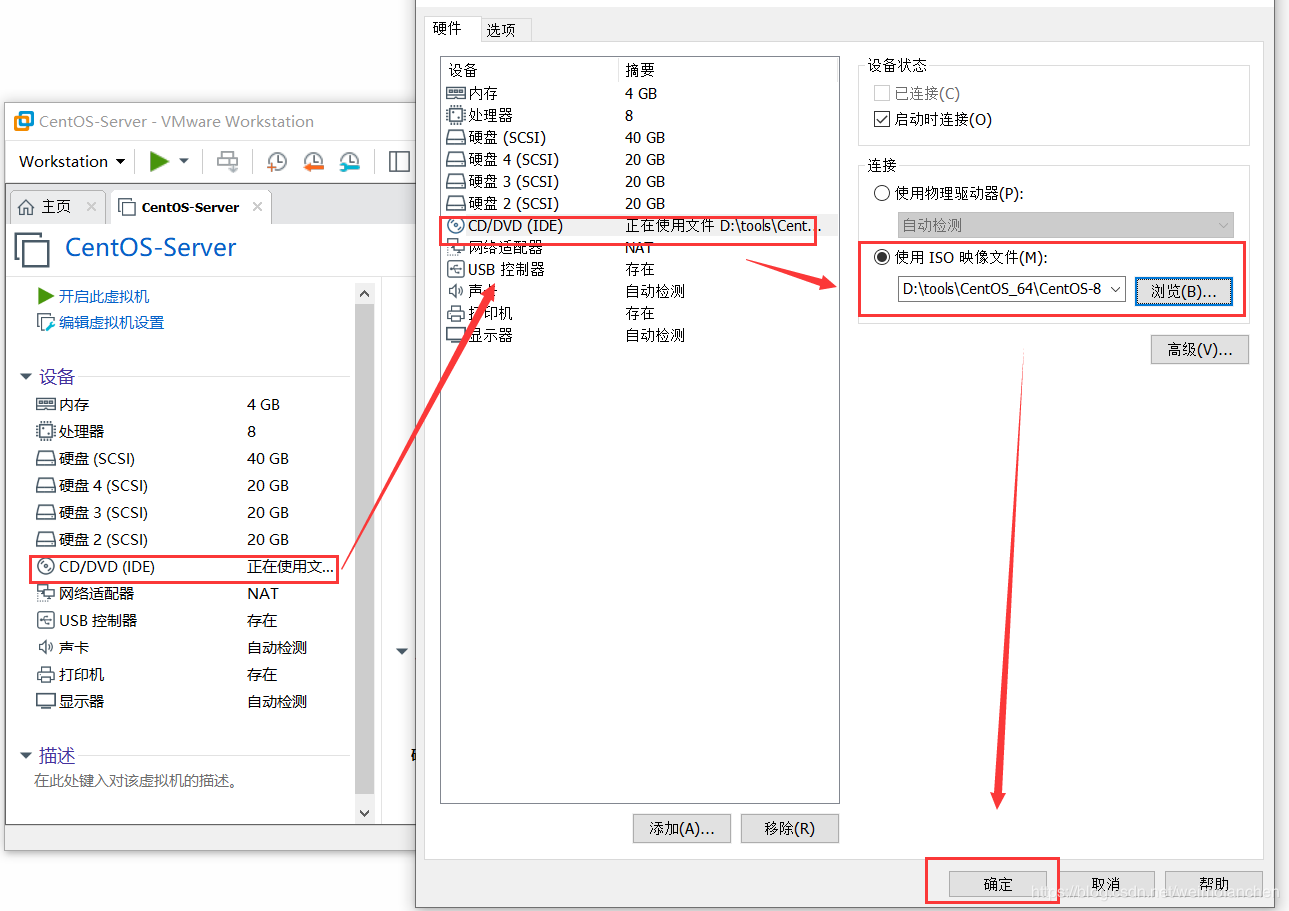The width and height of the screenshot is (1289, 911).
Task: Collapse the 描述 section
Action: (26, 756)
